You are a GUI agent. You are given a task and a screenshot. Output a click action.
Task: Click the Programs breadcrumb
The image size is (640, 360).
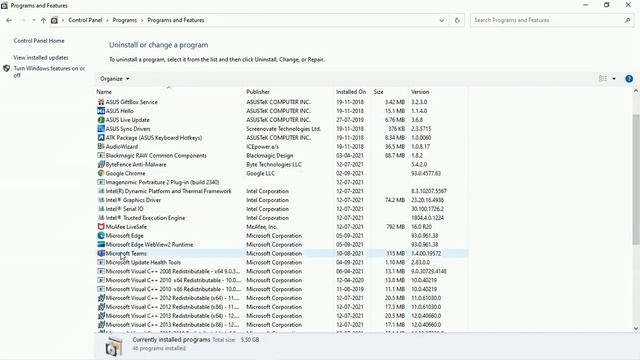(124, 20)
